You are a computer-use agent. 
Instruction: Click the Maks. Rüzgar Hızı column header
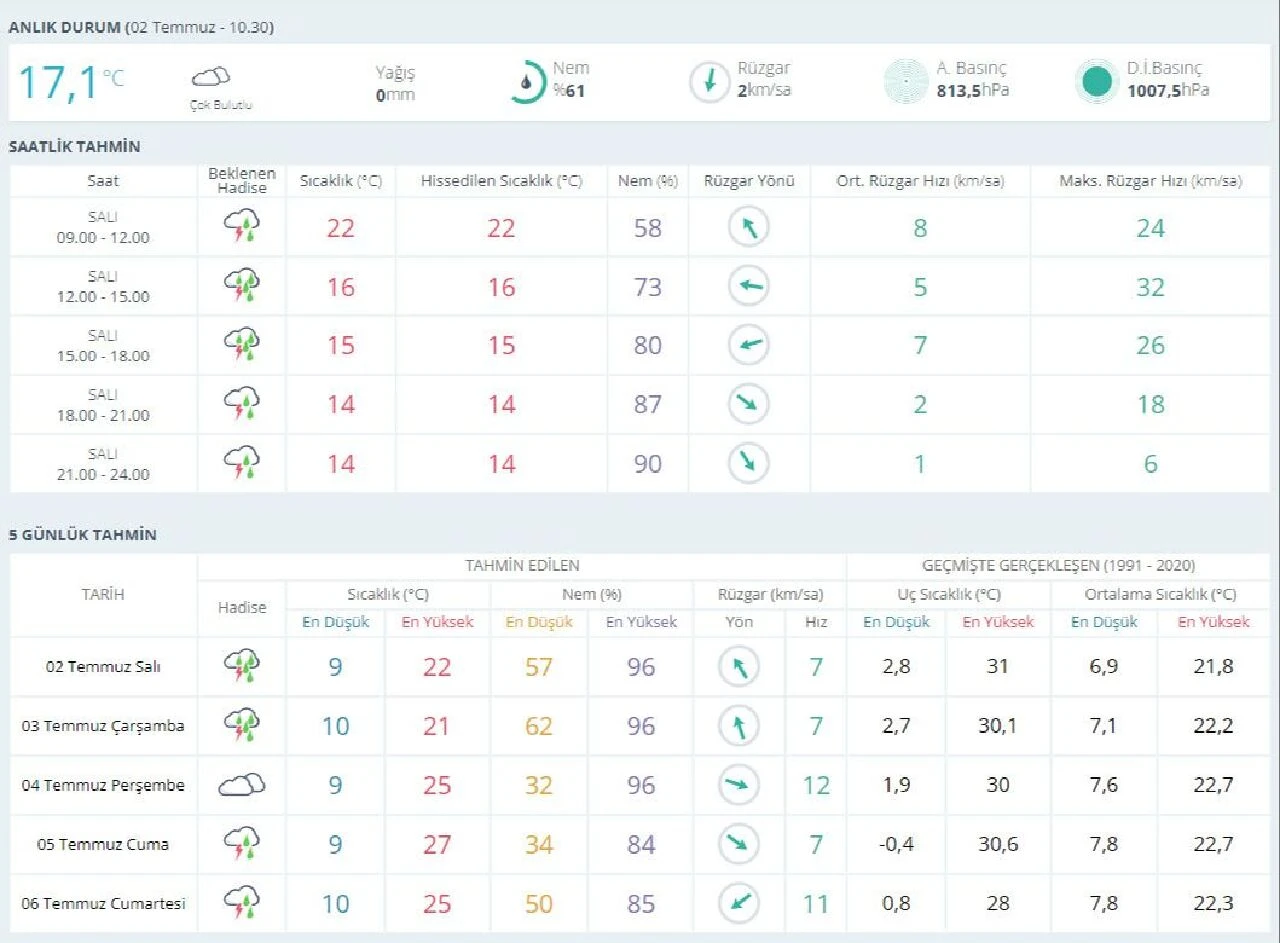1150,181
